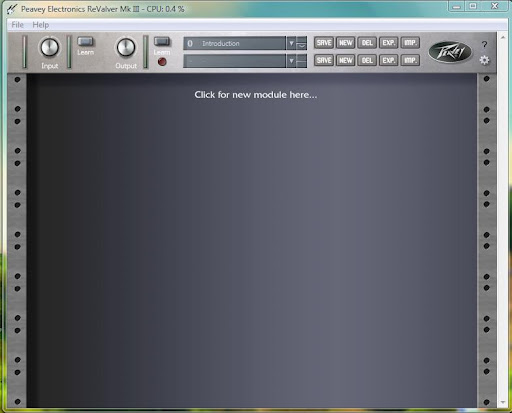Click "Click for new module here..."
The height and width of the screenshot is (413, 512).
256,95
